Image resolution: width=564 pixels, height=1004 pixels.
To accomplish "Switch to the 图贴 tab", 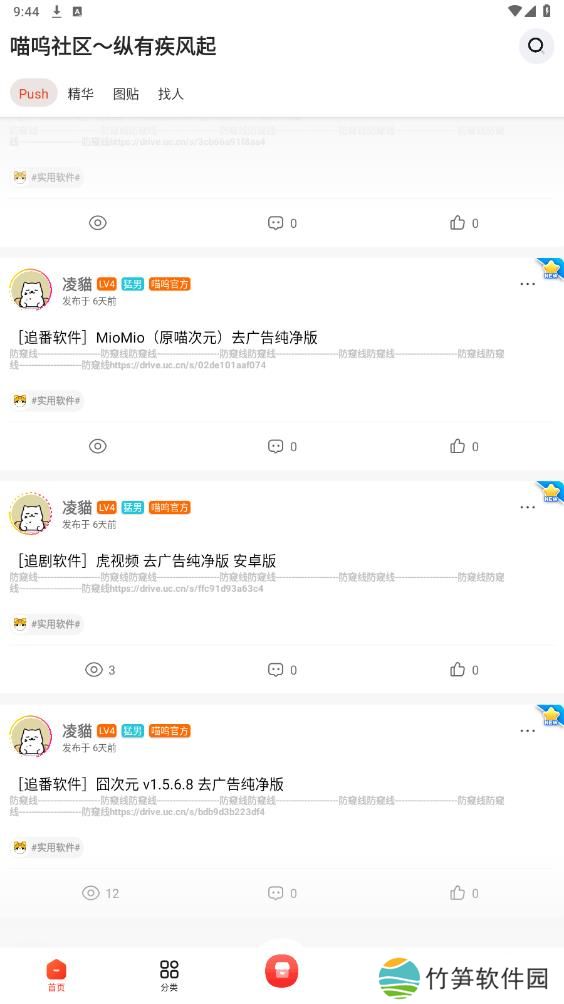I will pos(125,93).
